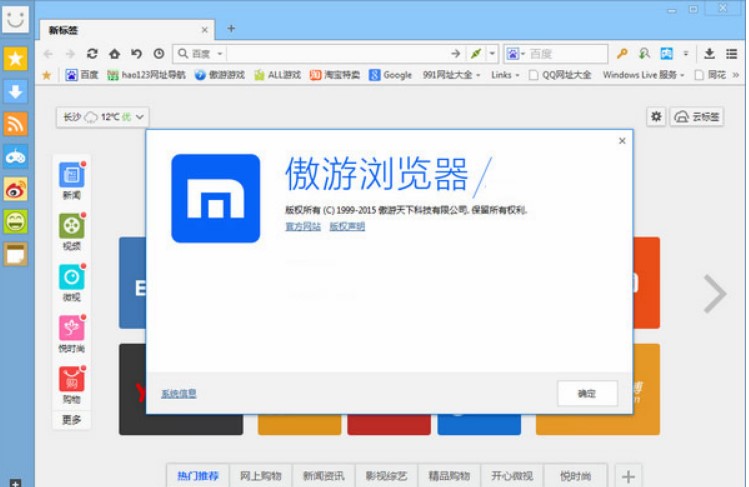Go to the home page icon
The width and height of the screenshot is (749, 487).
pyautogui.click(x=115, y=54)
